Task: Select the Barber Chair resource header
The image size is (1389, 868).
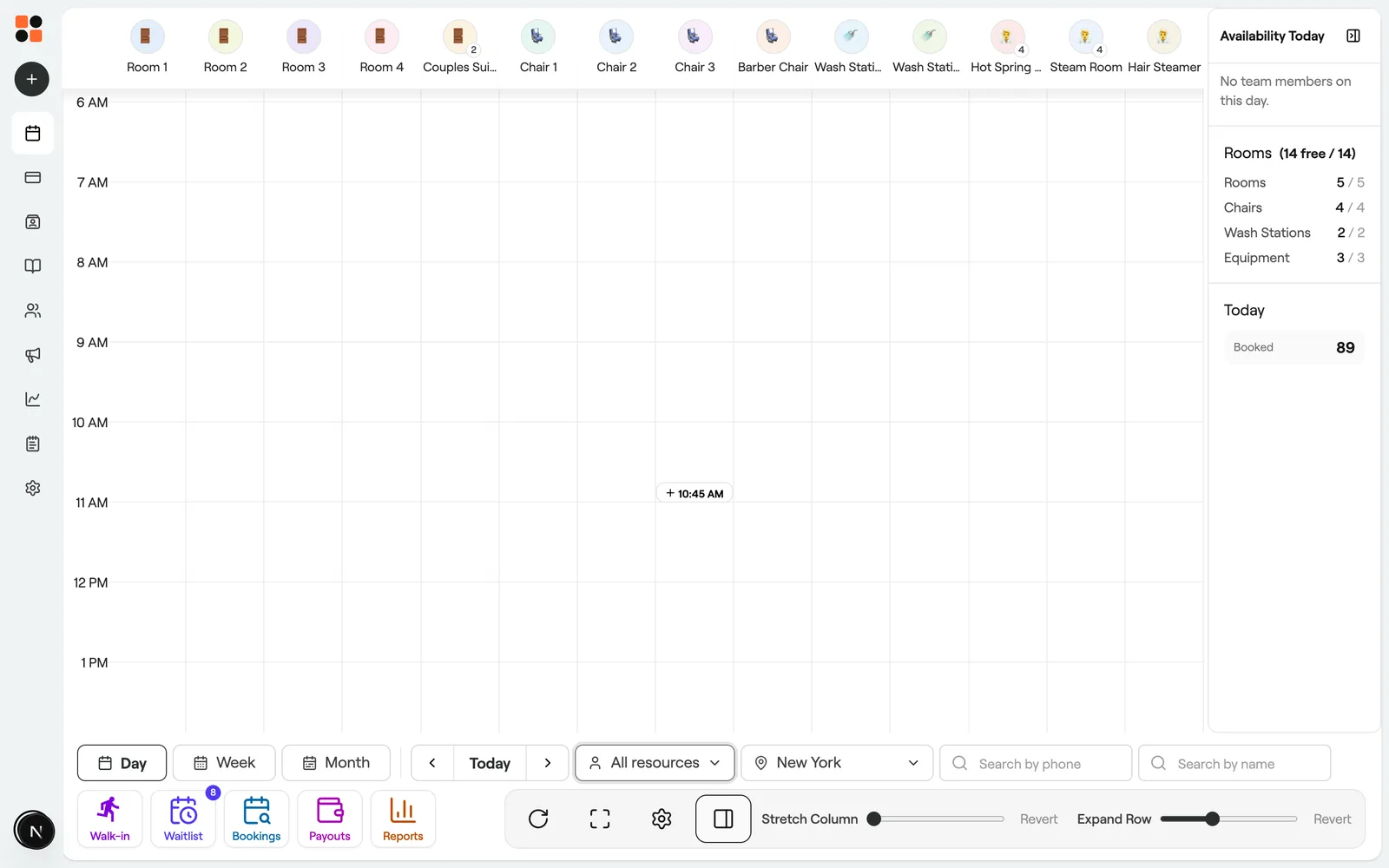Action: [773, 48]
